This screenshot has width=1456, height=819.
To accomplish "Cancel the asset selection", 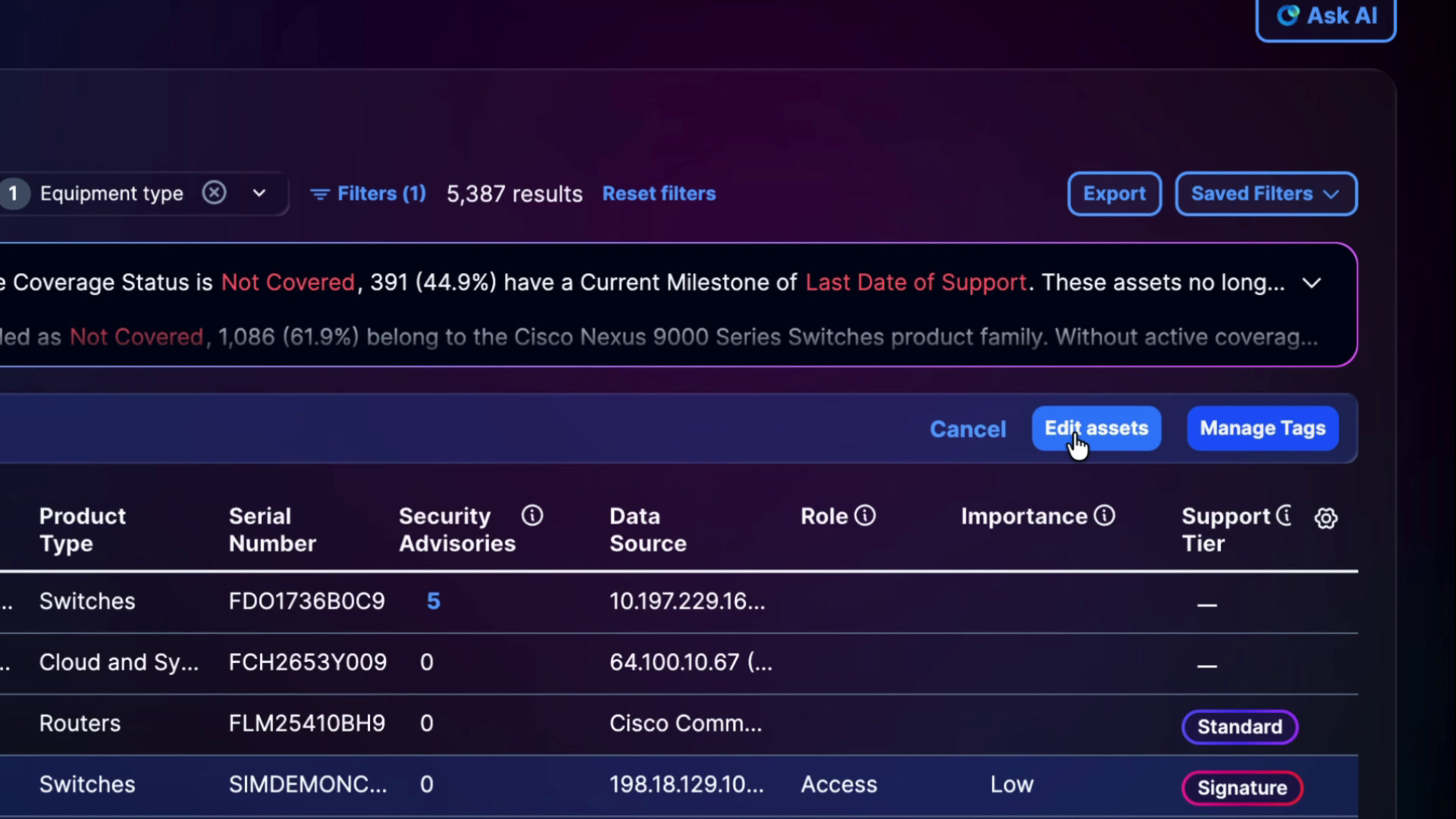I will [968, 429].
